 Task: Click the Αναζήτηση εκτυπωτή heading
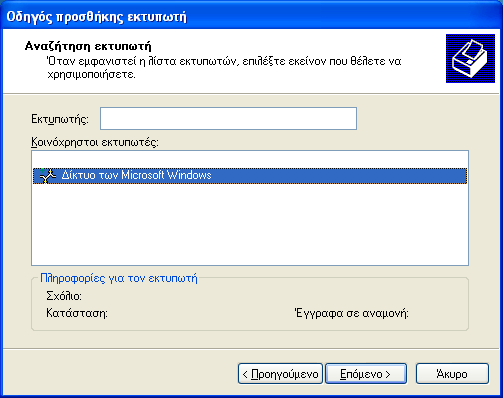pyautogui.click(x=88, y=46)
